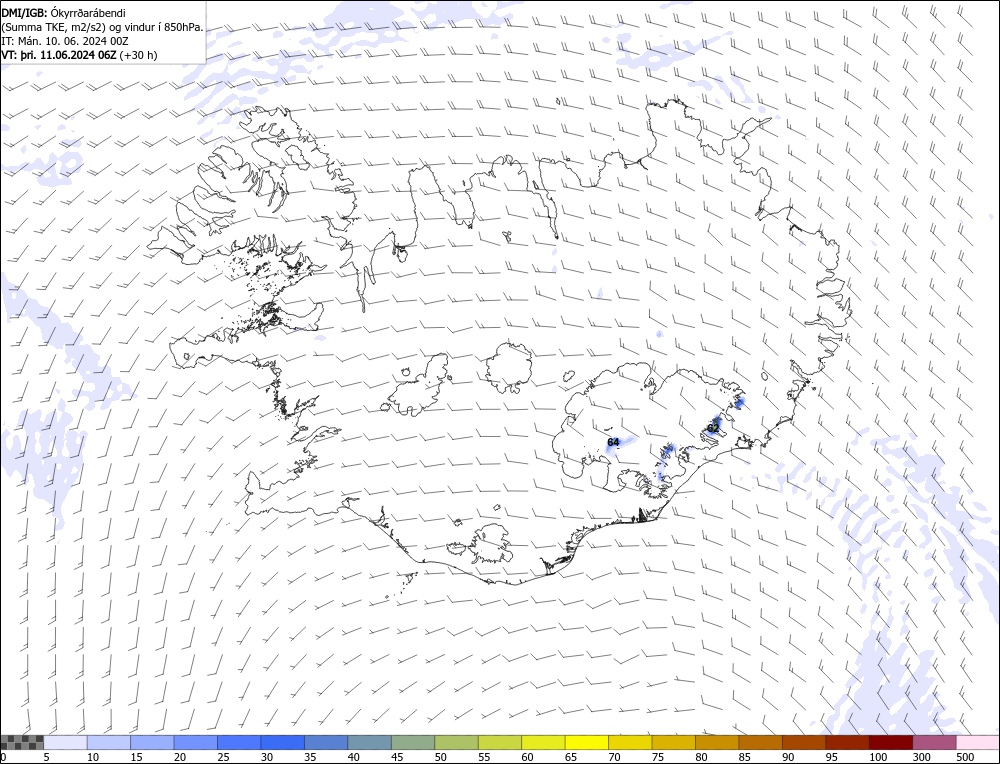This screenshot has height=764, width=1000.
Task: Select the 85–90 brown-orange legend swatch
Action: click(760, 742)
